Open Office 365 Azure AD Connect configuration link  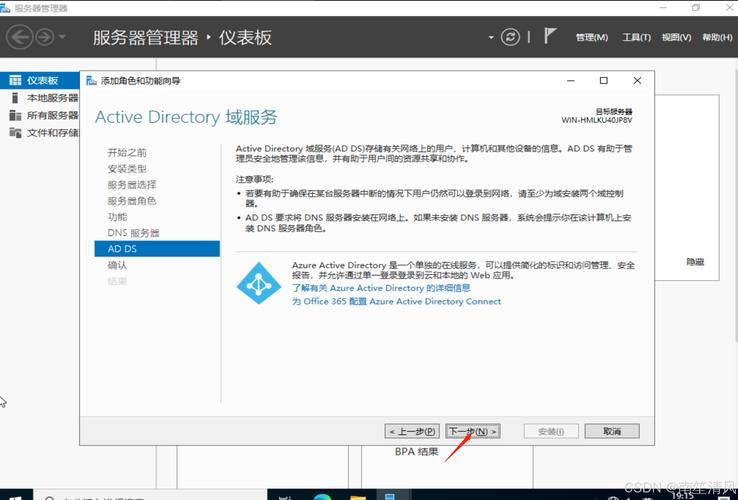(396, 301)
